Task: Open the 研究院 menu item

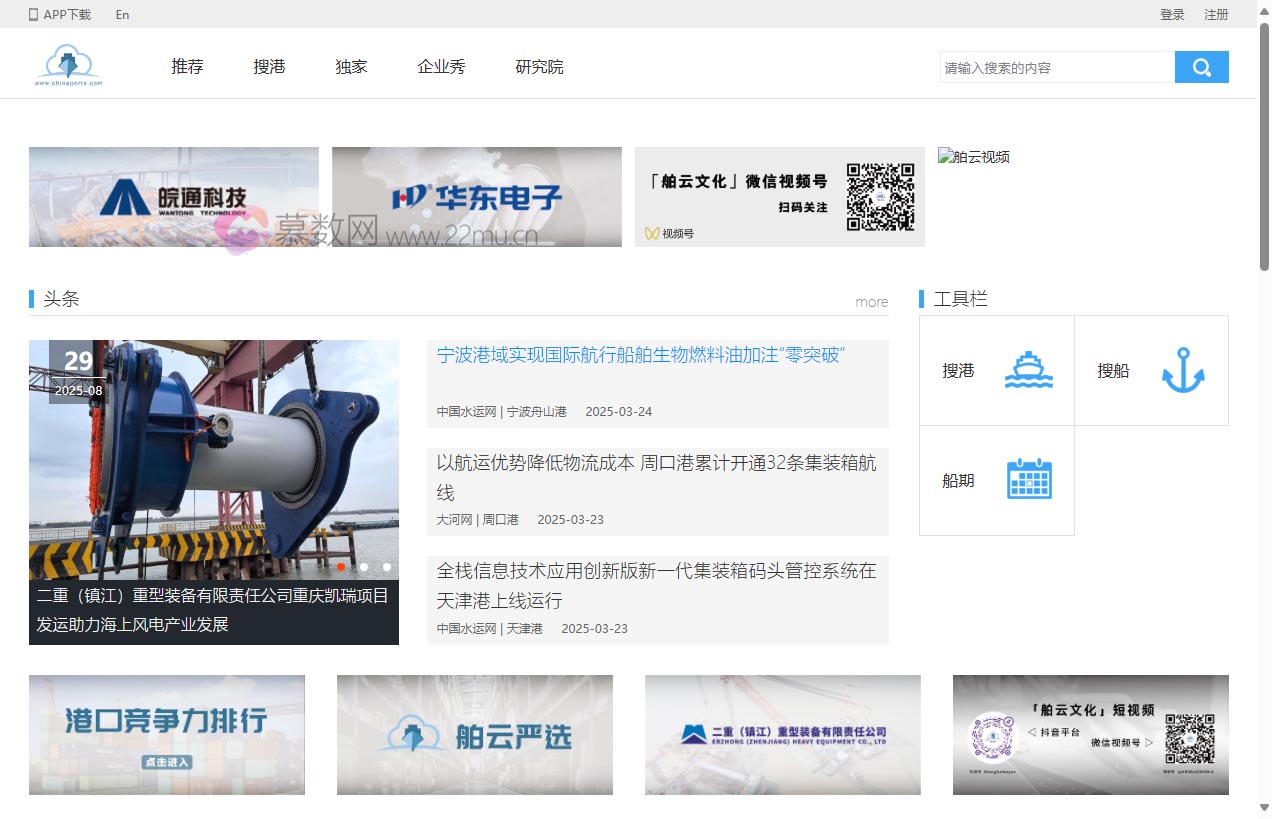Action: pos(538,66)
